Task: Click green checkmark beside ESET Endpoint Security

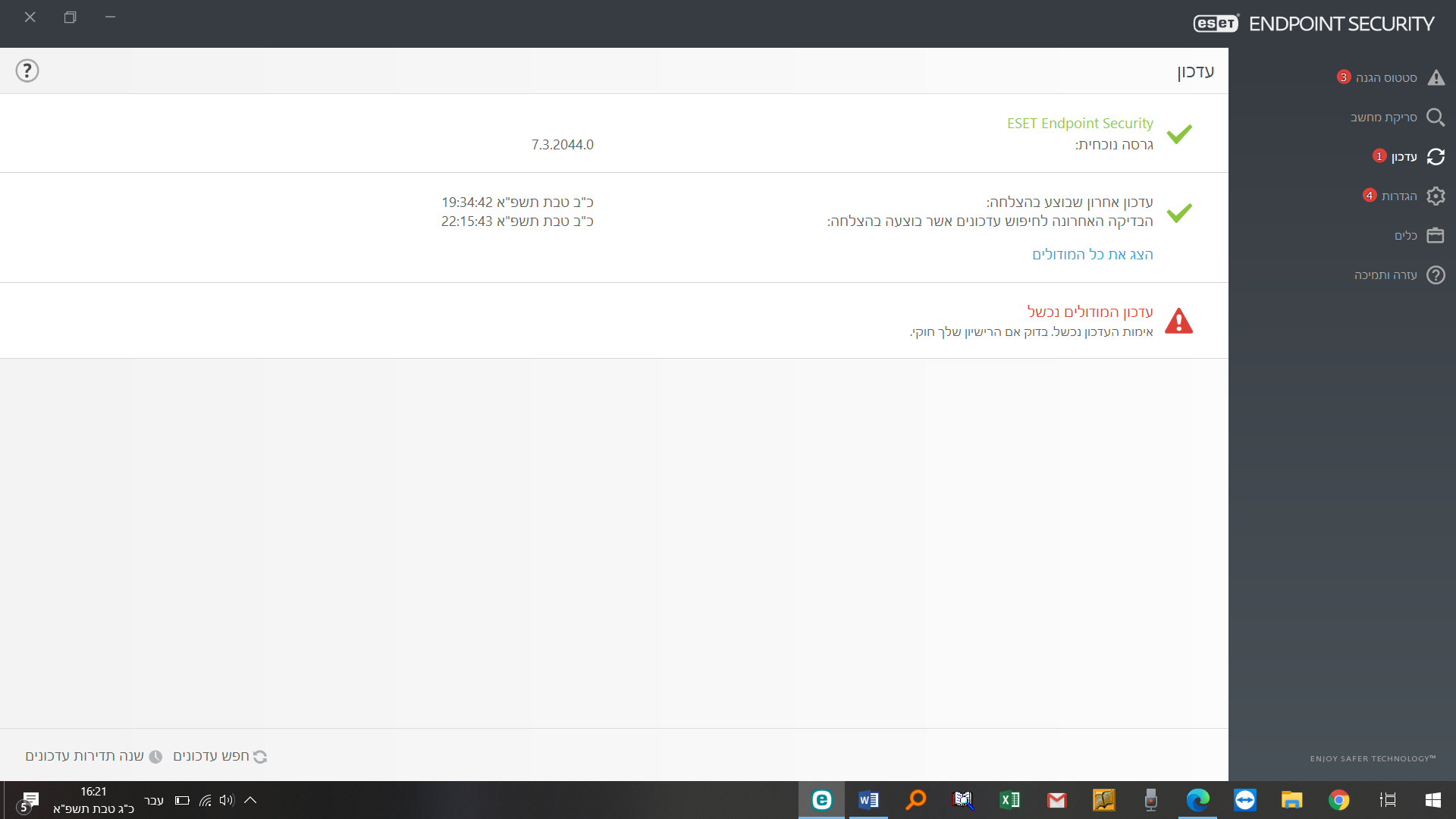Action: [1179, 134]
